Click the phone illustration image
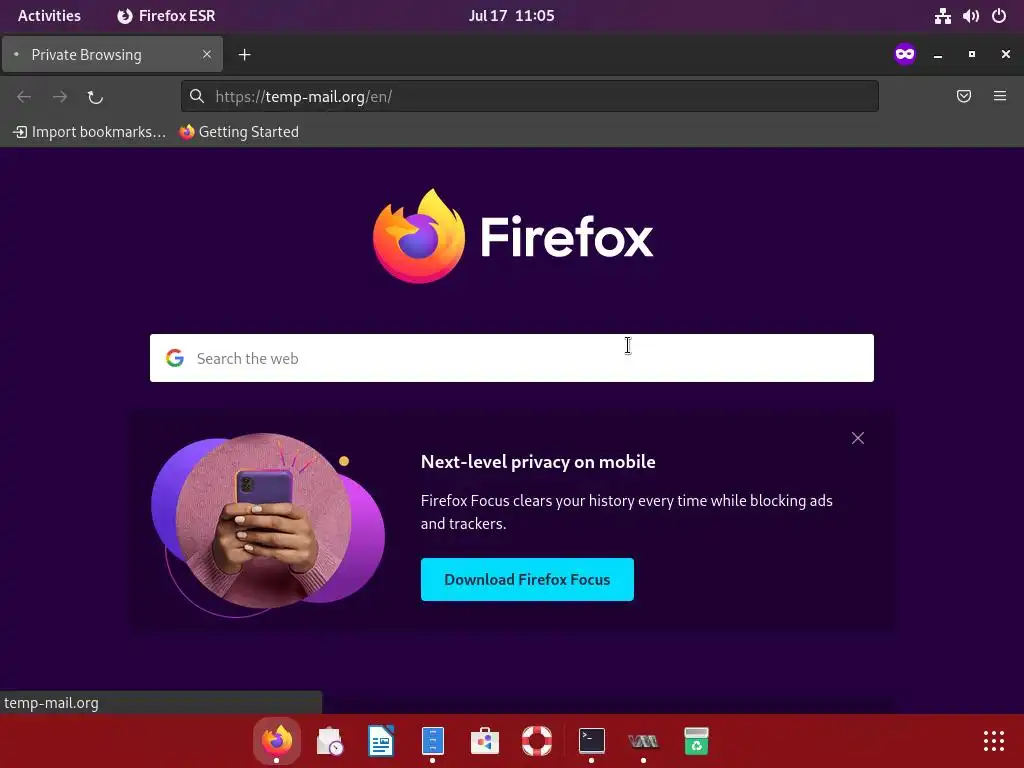This screenshot has width=1024, height=768. (268, 524)
